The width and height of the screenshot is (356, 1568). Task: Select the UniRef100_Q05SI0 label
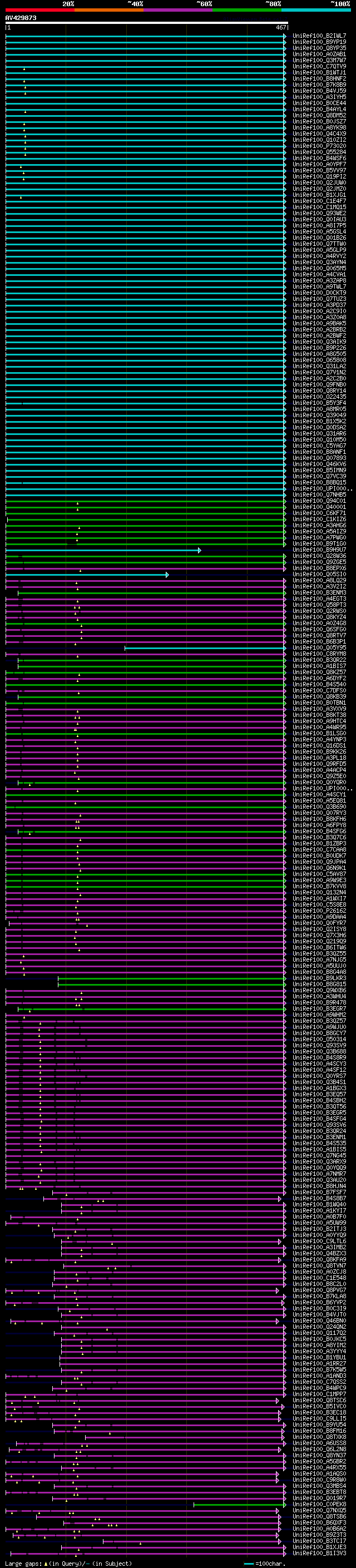click(319, 575)
